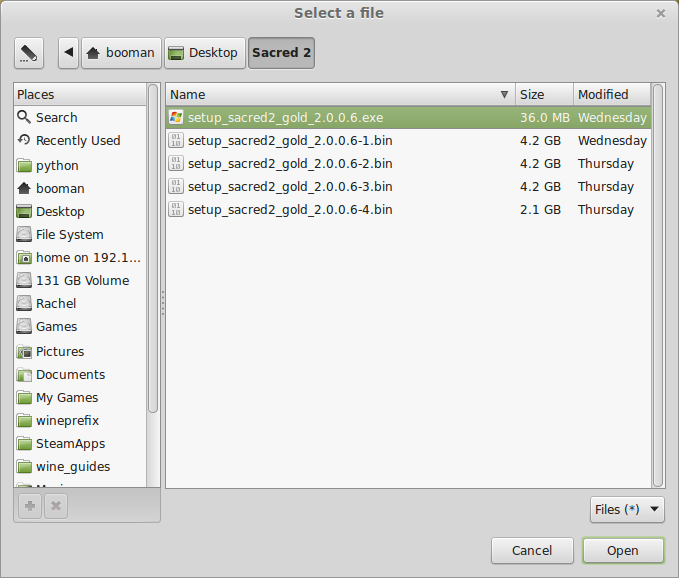Open the Documents folder bookmark

(x=80, y=374)
